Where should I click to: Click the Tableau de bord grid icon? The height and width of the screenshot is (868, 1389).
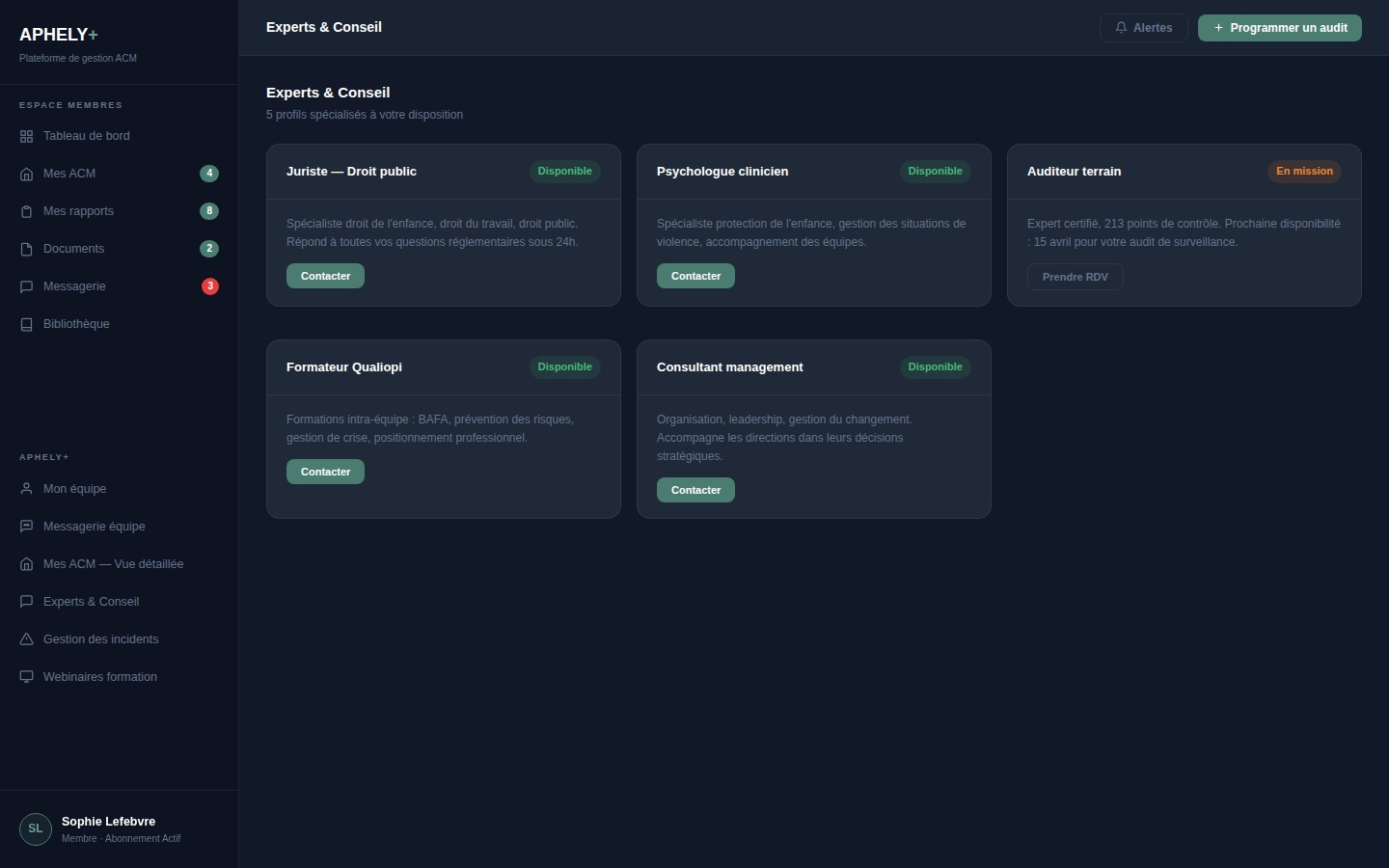pyautogui.click(x=27, y=136)
